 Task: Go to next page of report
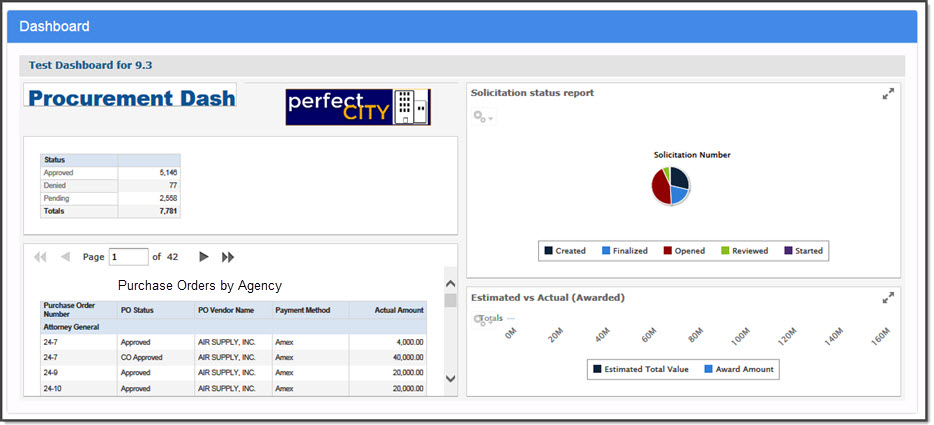pos(203,257)
